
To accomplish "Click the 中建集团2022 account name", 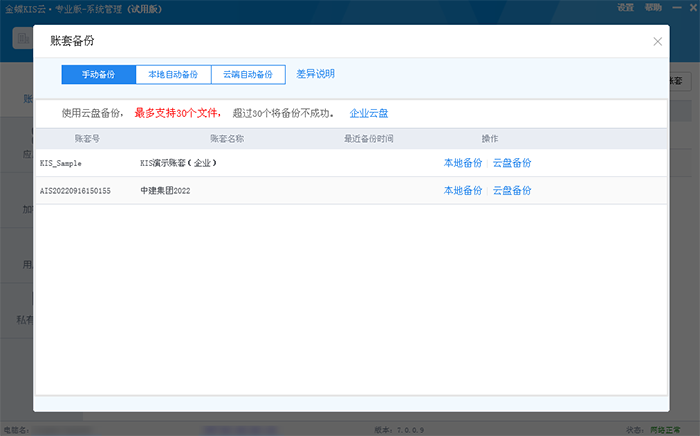I will [x=166, y=190].
